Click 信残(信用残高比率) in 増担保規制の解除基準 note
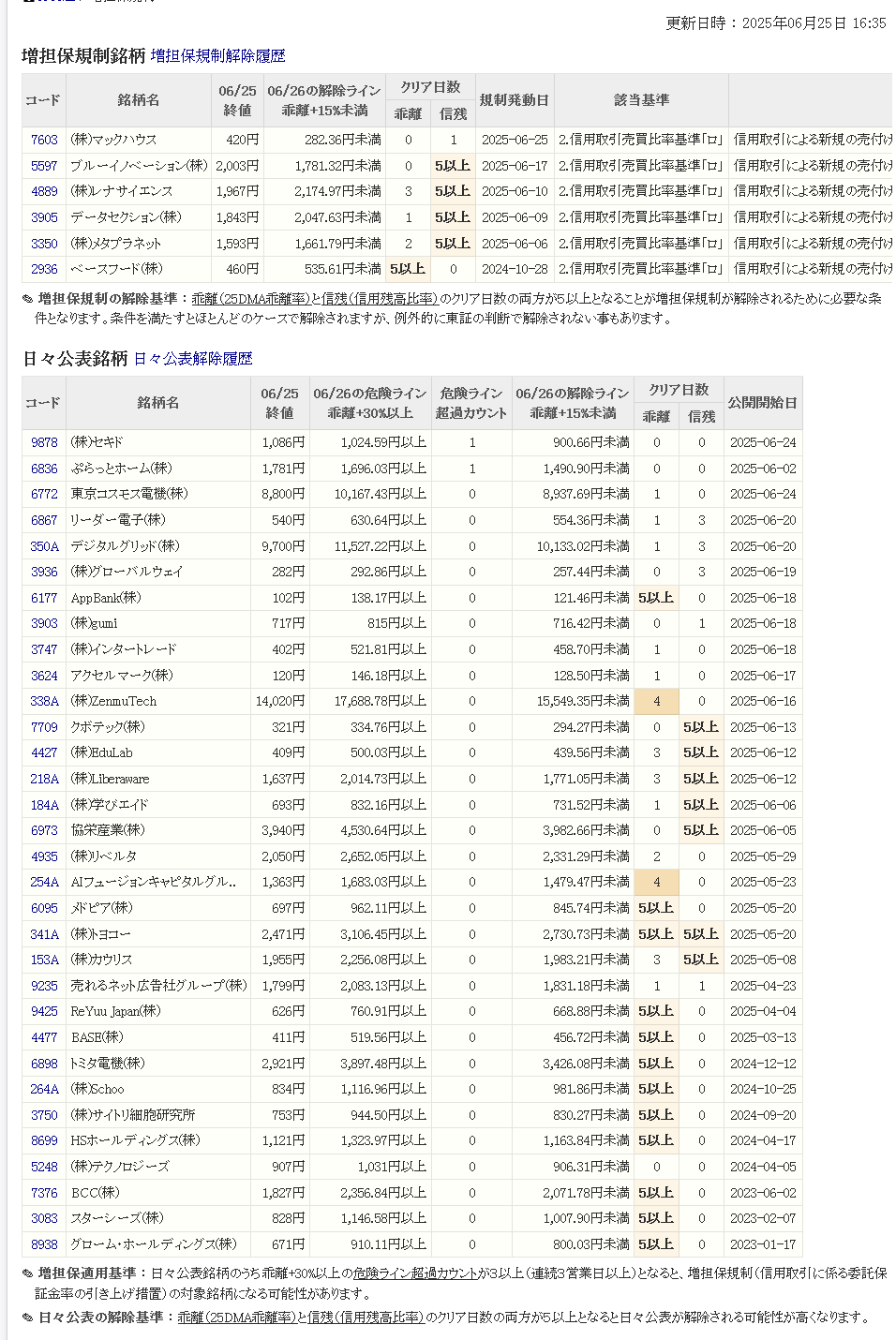896x1340 pixels. [380, 299]
